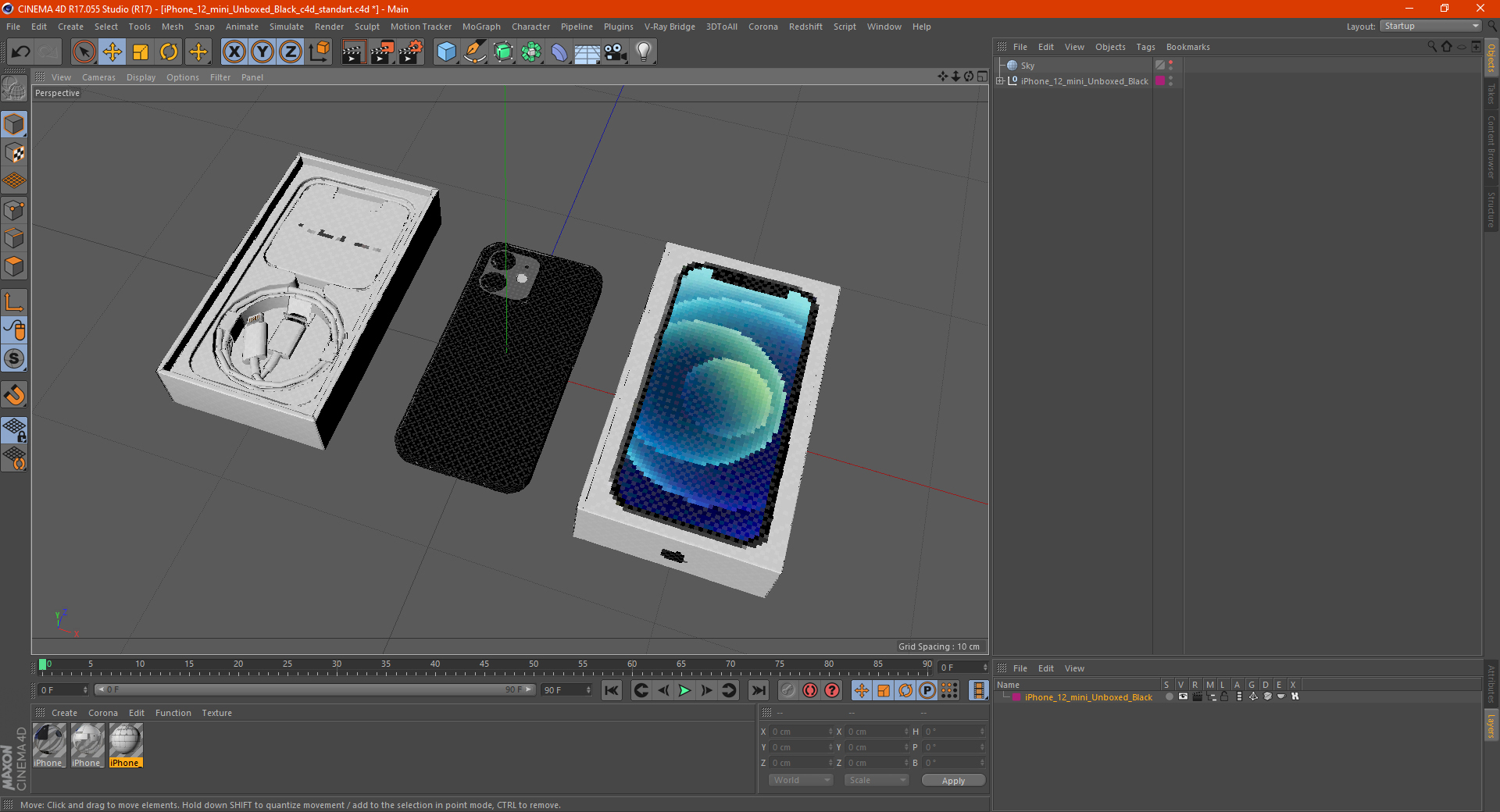Toggle layer solo dot for iPhone layer

(x=1169, y=696)
